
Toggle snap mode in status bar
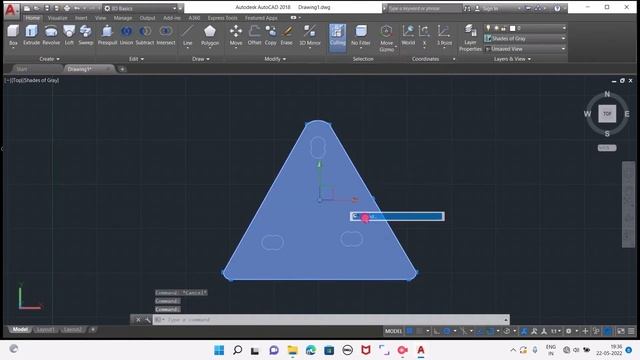tap(420, 331)
